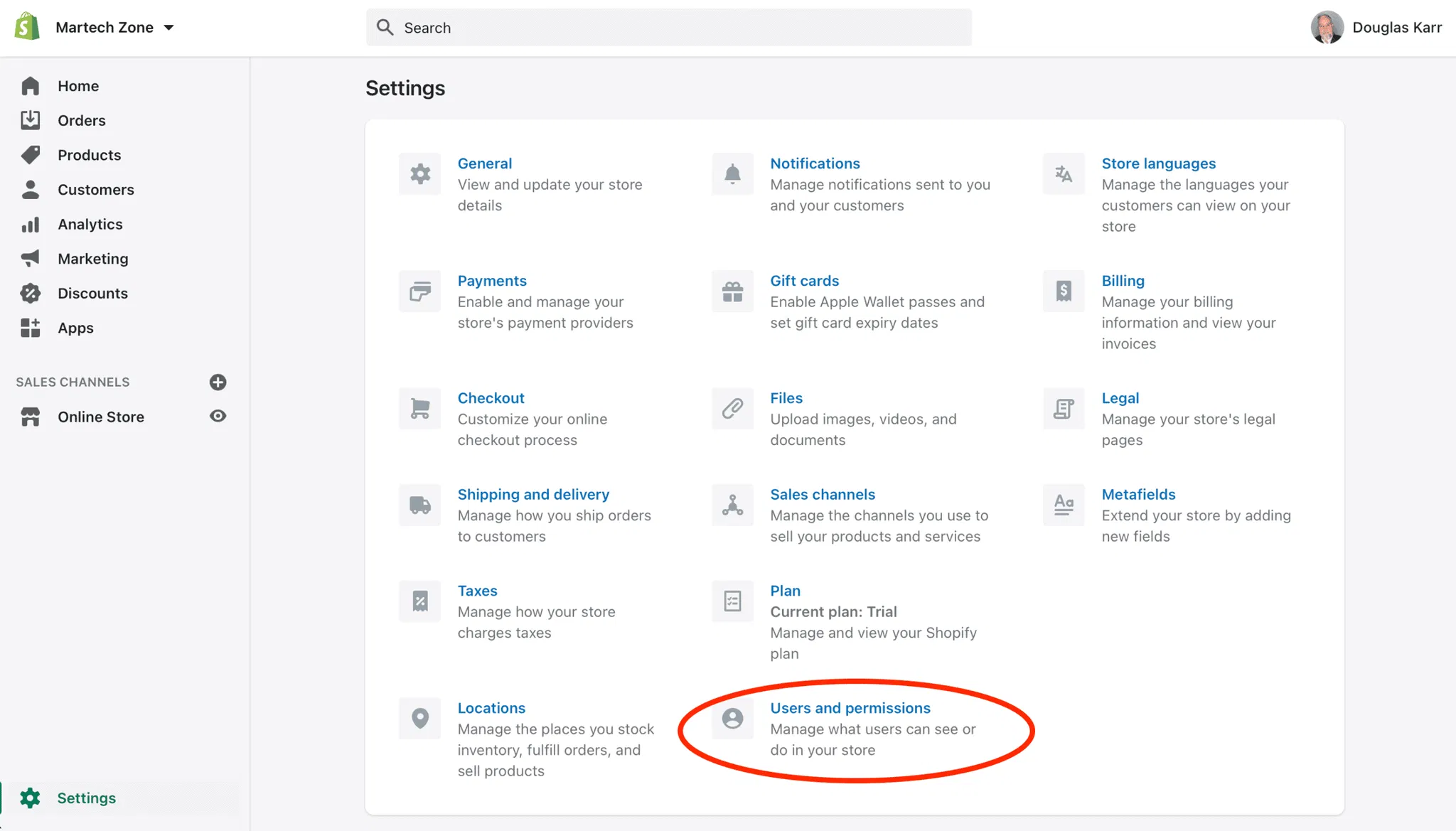Viewport: 1456px width, 831px height.
Task: Click the green Settings gear icon
Action: click(30, 798)
